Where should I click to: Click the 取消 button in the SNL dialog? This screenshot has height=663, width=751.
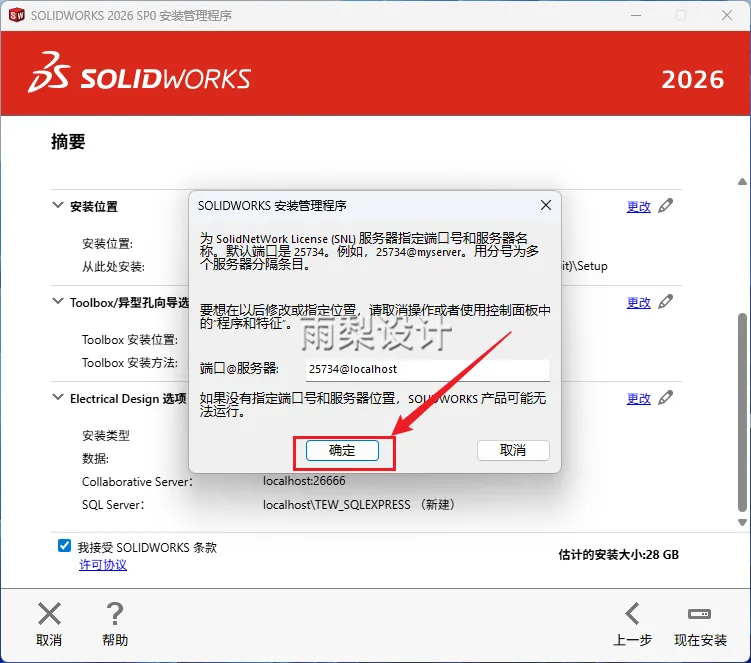coord(513,450)
